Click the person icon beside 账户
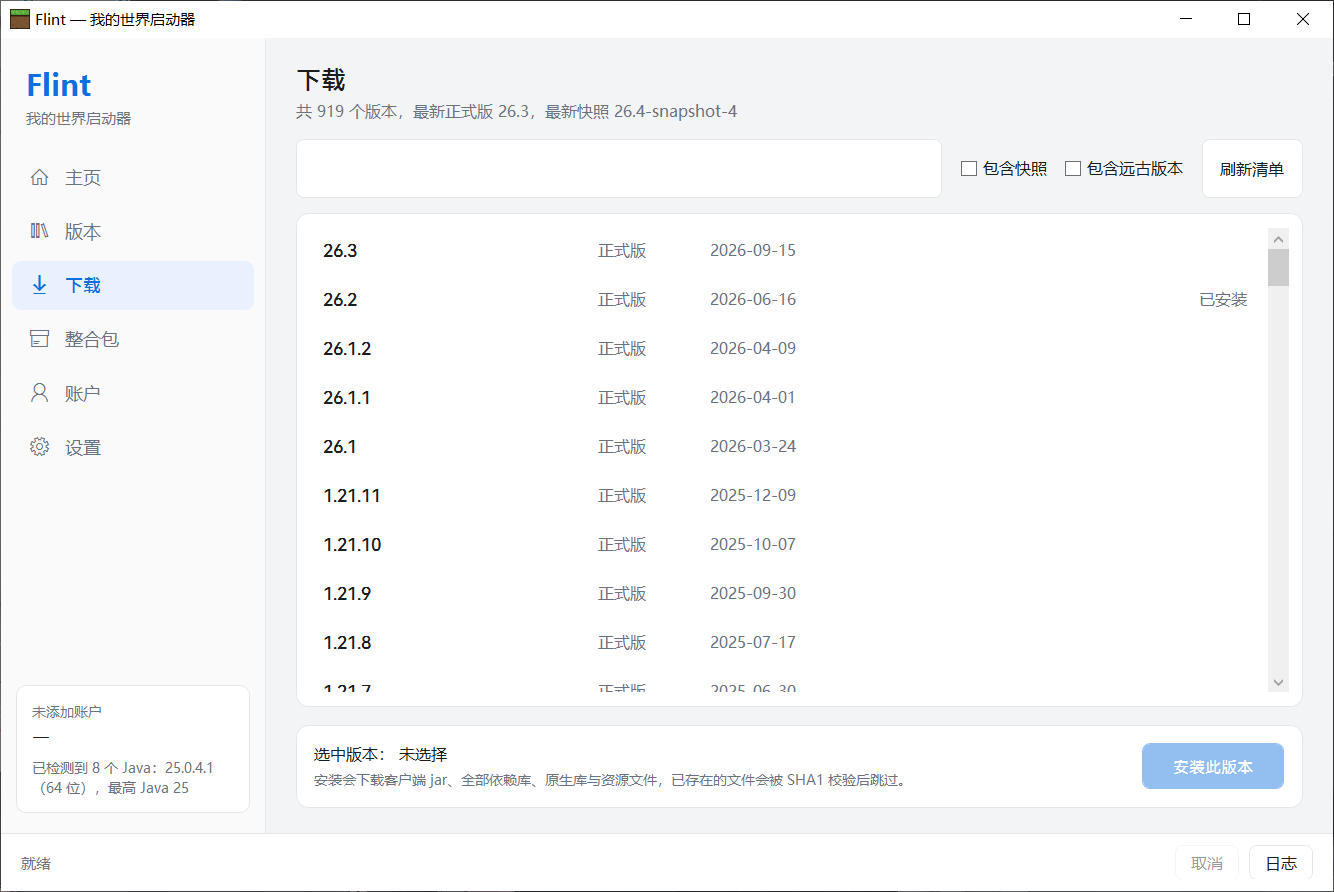 40,394
